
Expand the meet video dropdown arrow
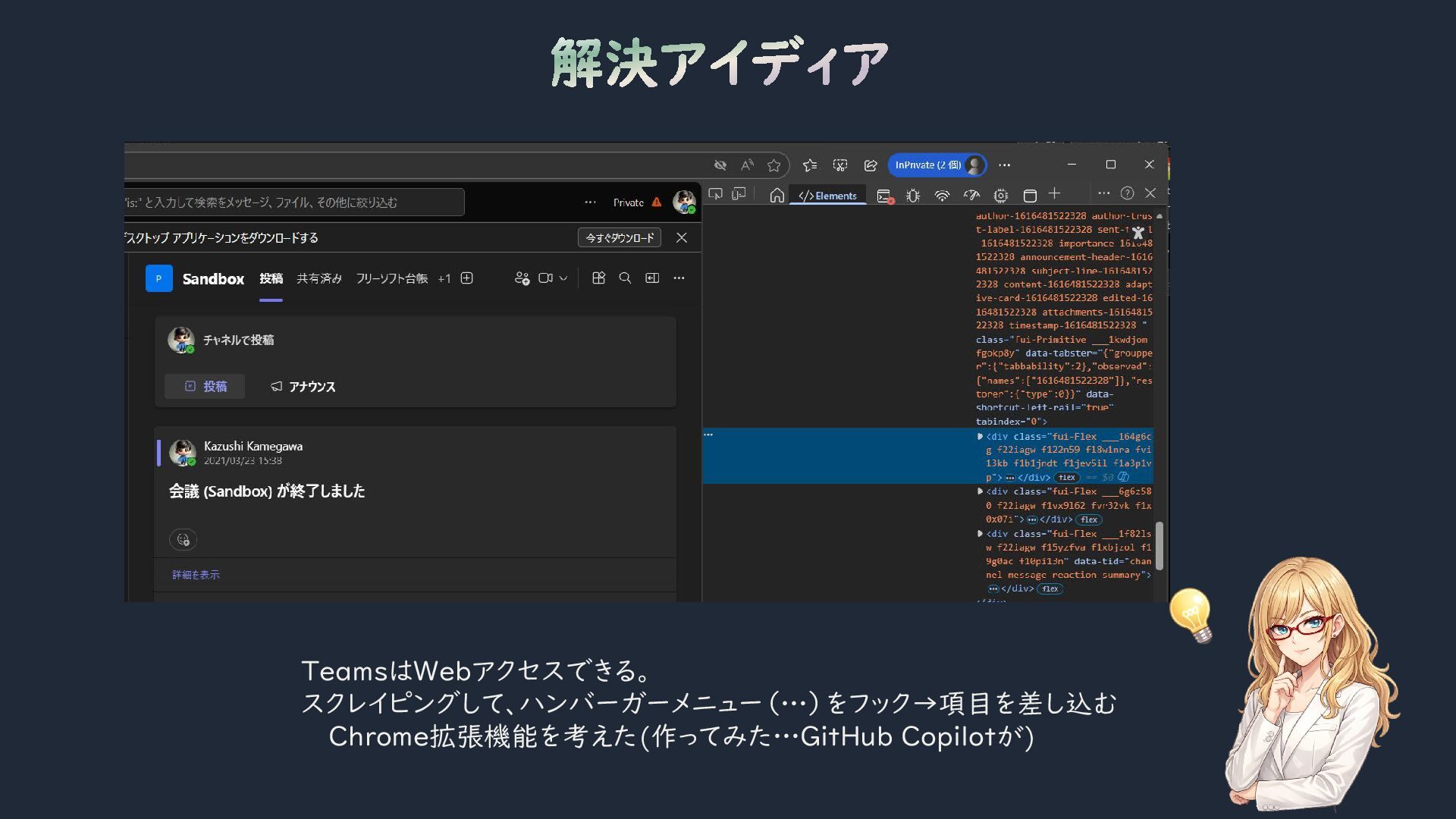coord(563,278)
